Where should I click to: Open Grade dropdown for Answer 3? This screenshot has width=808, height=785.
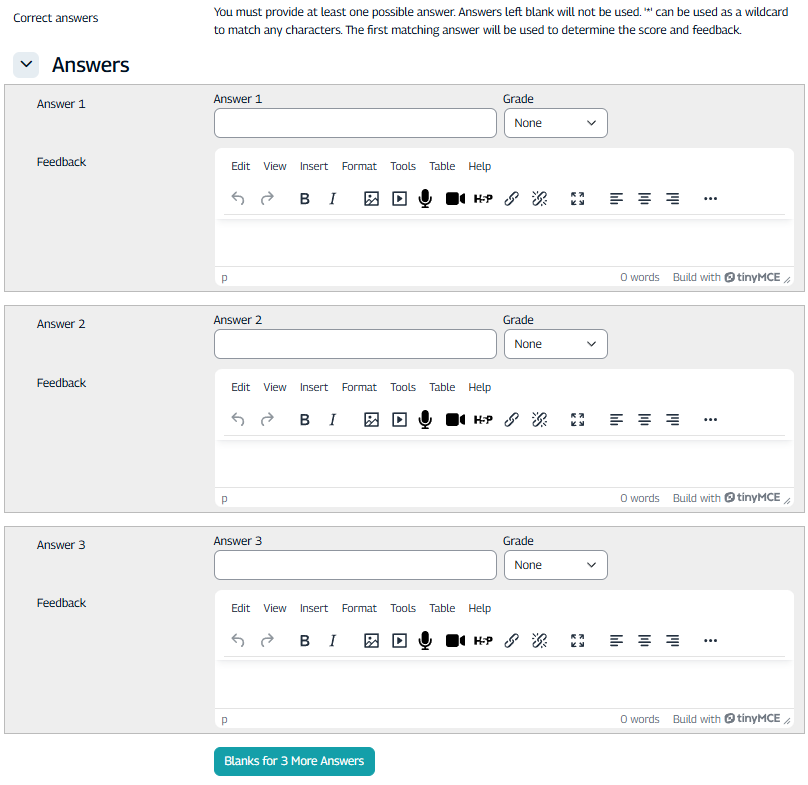(555, 565)
